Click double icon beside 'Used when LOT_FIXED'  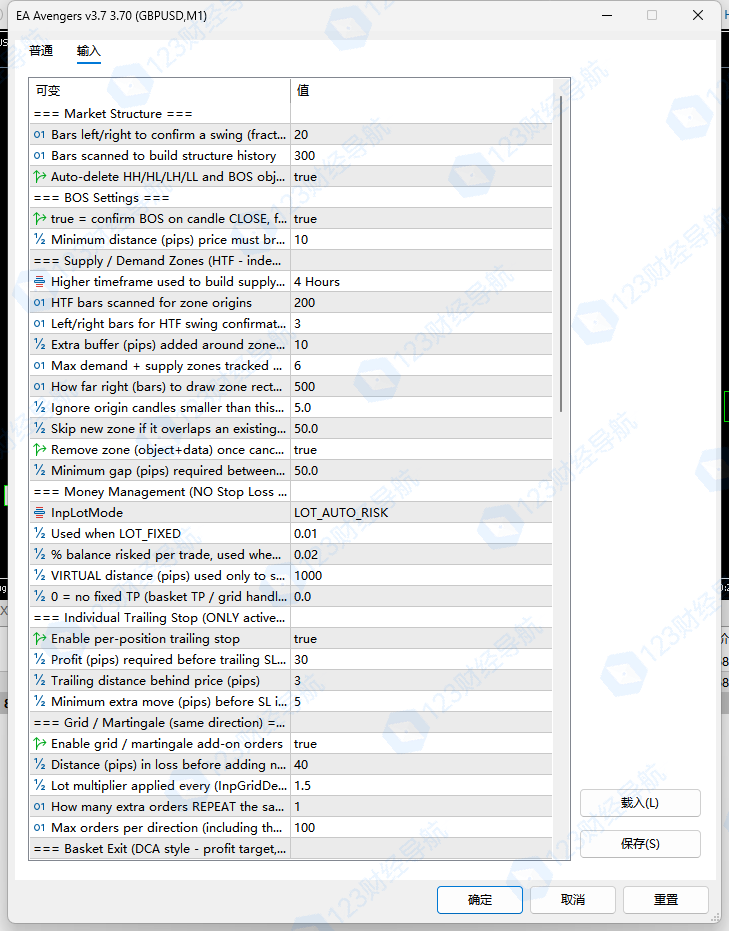(39, 534)
